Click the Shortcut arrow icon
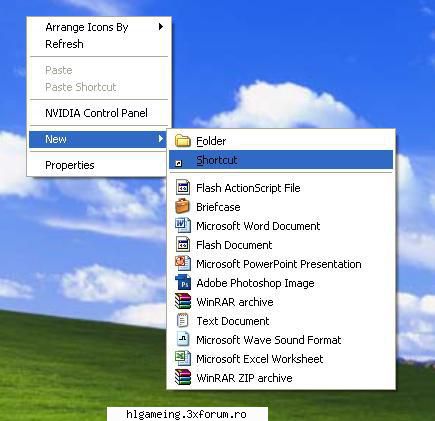Image resolution: width=435 pixels, height=421 pixels. 179,163
